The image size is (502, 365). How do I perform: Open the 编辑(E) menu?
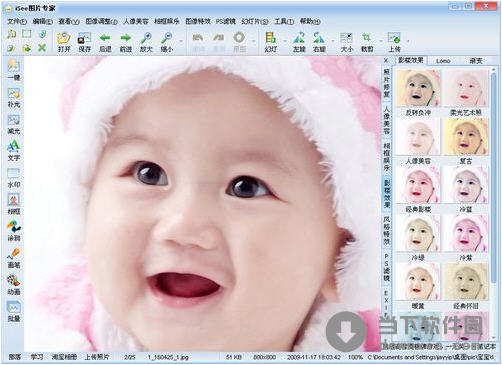coord(43,21)
